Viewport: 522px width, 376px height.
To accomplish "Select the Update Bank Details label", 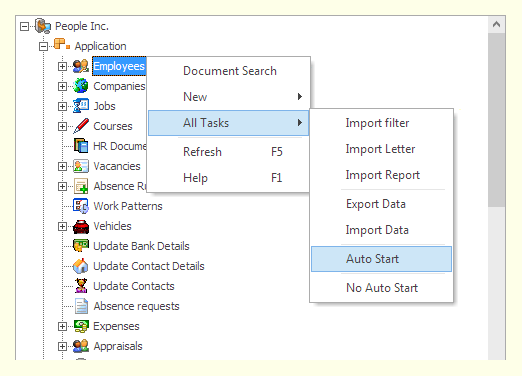I will pos(141,246).
